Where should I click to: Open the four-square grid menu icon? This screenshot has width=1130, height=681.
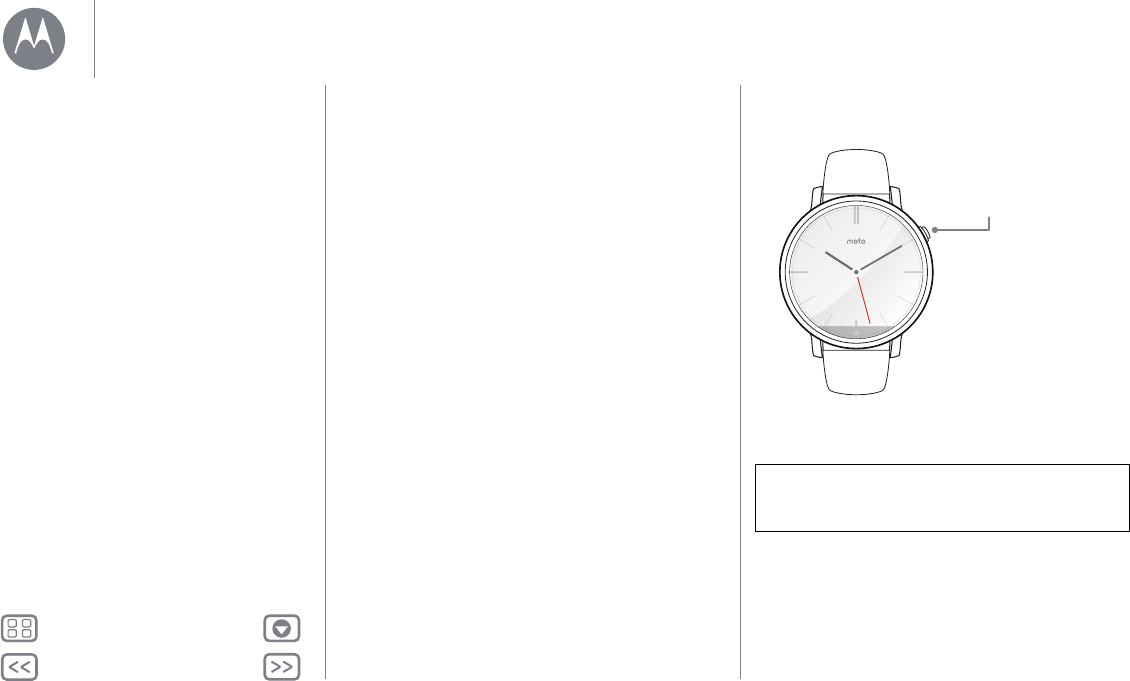coord(19,628)
